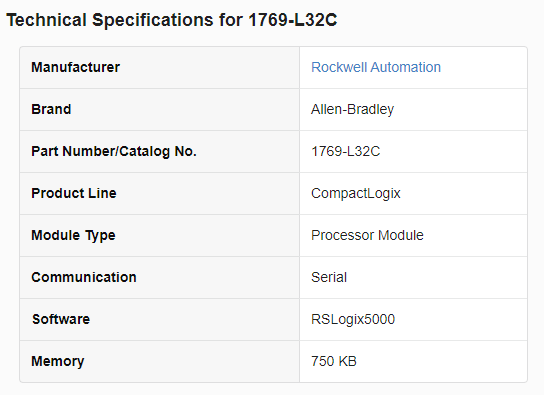544x395 pixels.
Task: Select the Manufacturer label cell
Action: [x=160, y=67]
